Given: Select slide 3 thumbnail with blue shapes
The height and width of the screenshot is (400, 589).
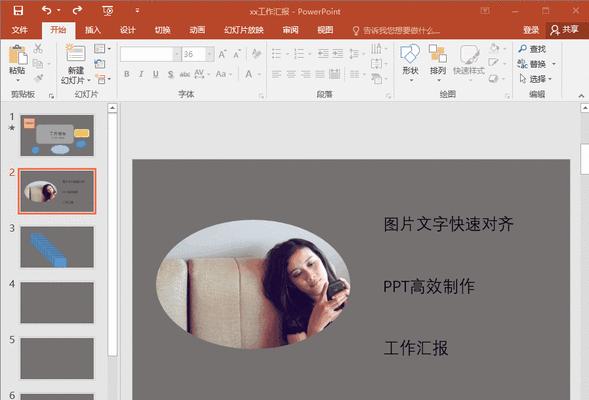Looking at the screenshot, I should (x=57, y=247).
